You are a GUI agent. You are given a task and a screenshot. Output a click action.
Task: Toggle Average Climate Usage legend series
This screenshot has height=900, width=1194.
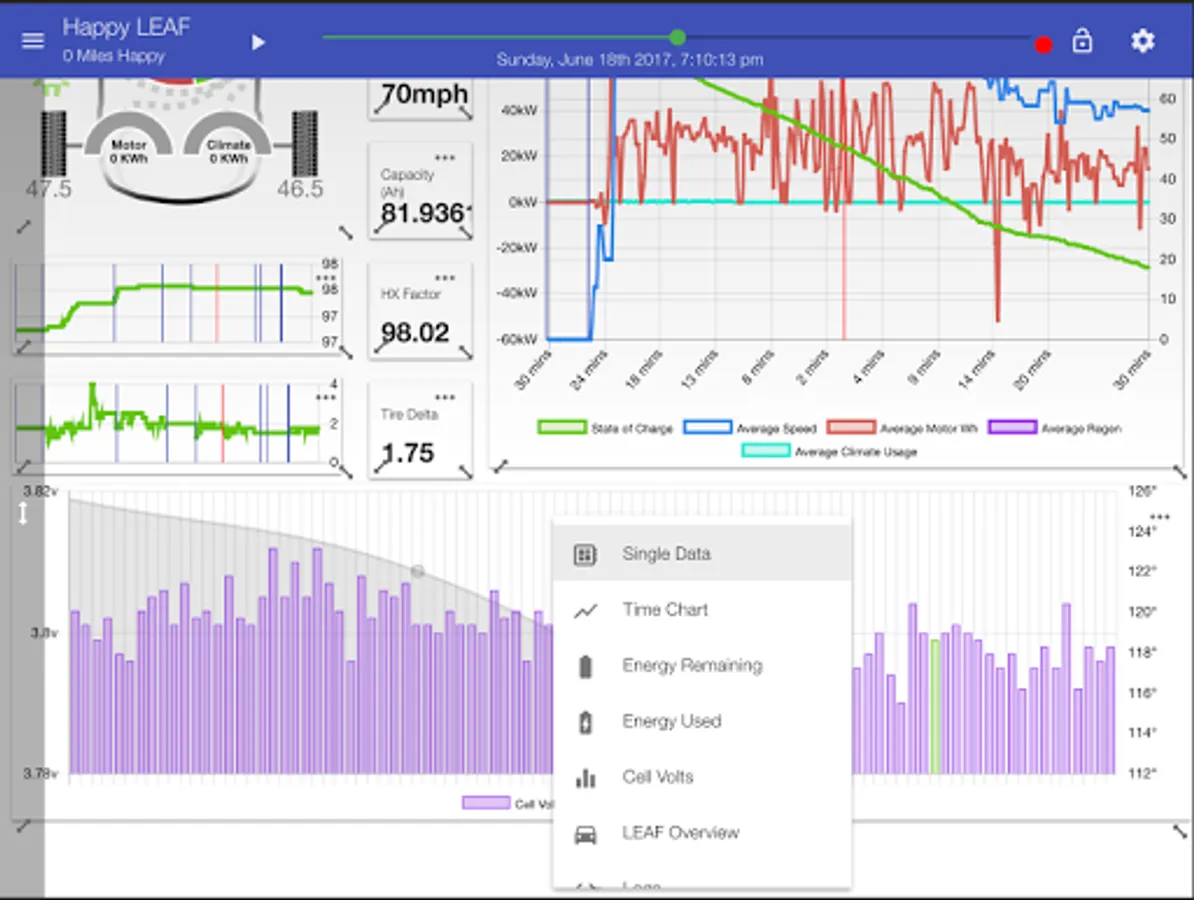[829, 452]
